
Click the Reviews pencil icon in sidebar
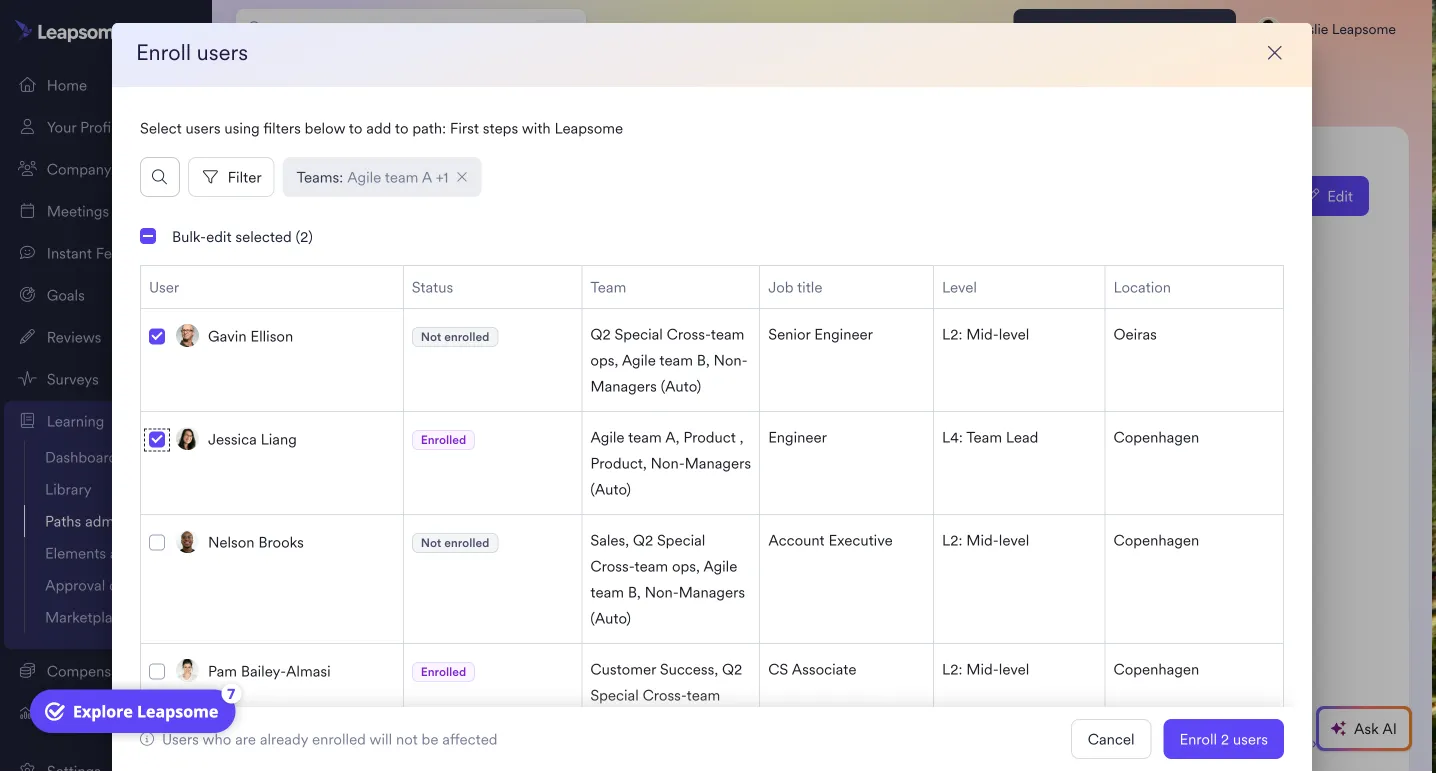[x=28, y=337]
